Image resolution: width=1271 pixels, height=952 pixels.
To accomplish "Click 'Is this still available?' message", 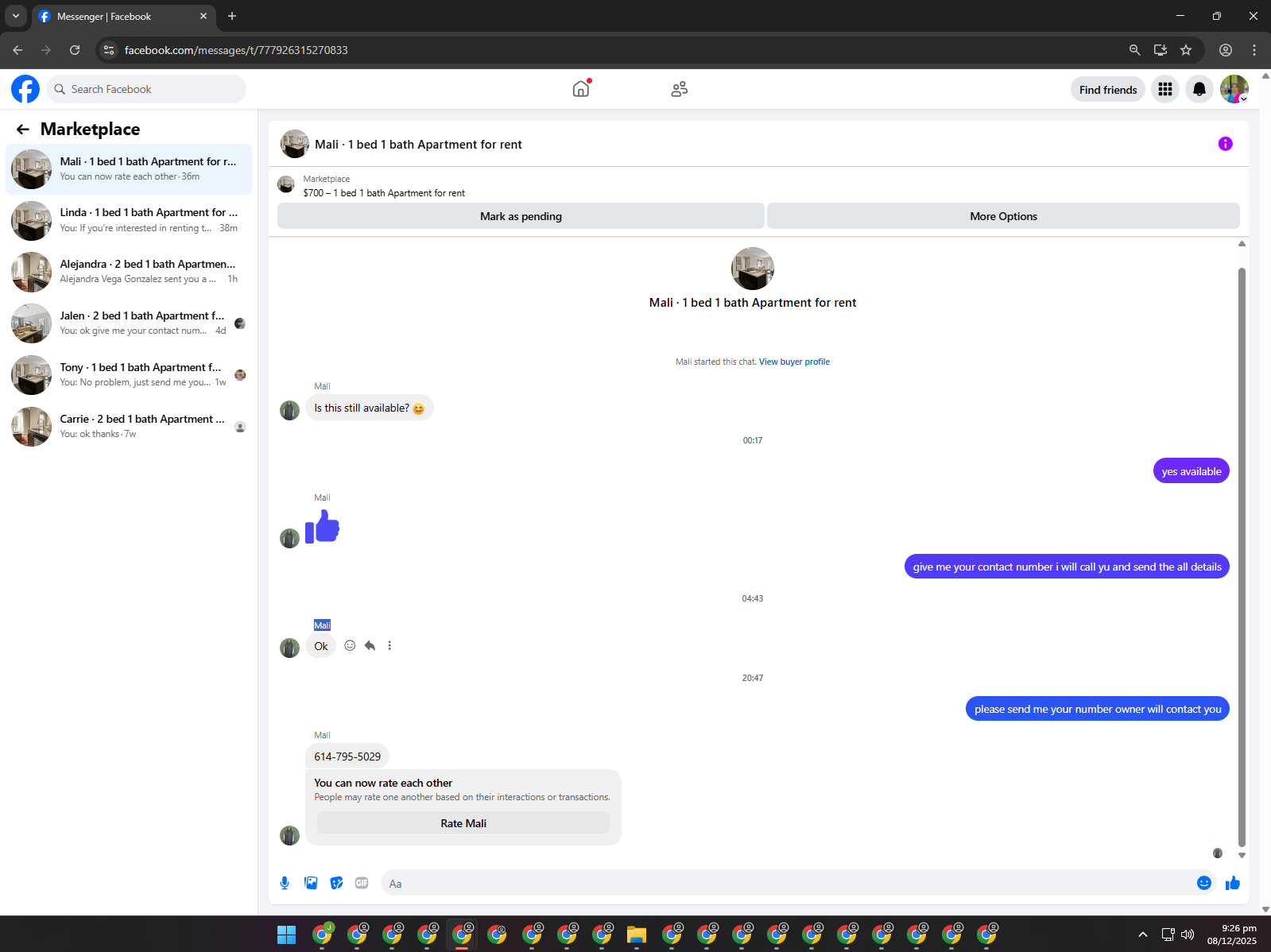I will (370, 408).
